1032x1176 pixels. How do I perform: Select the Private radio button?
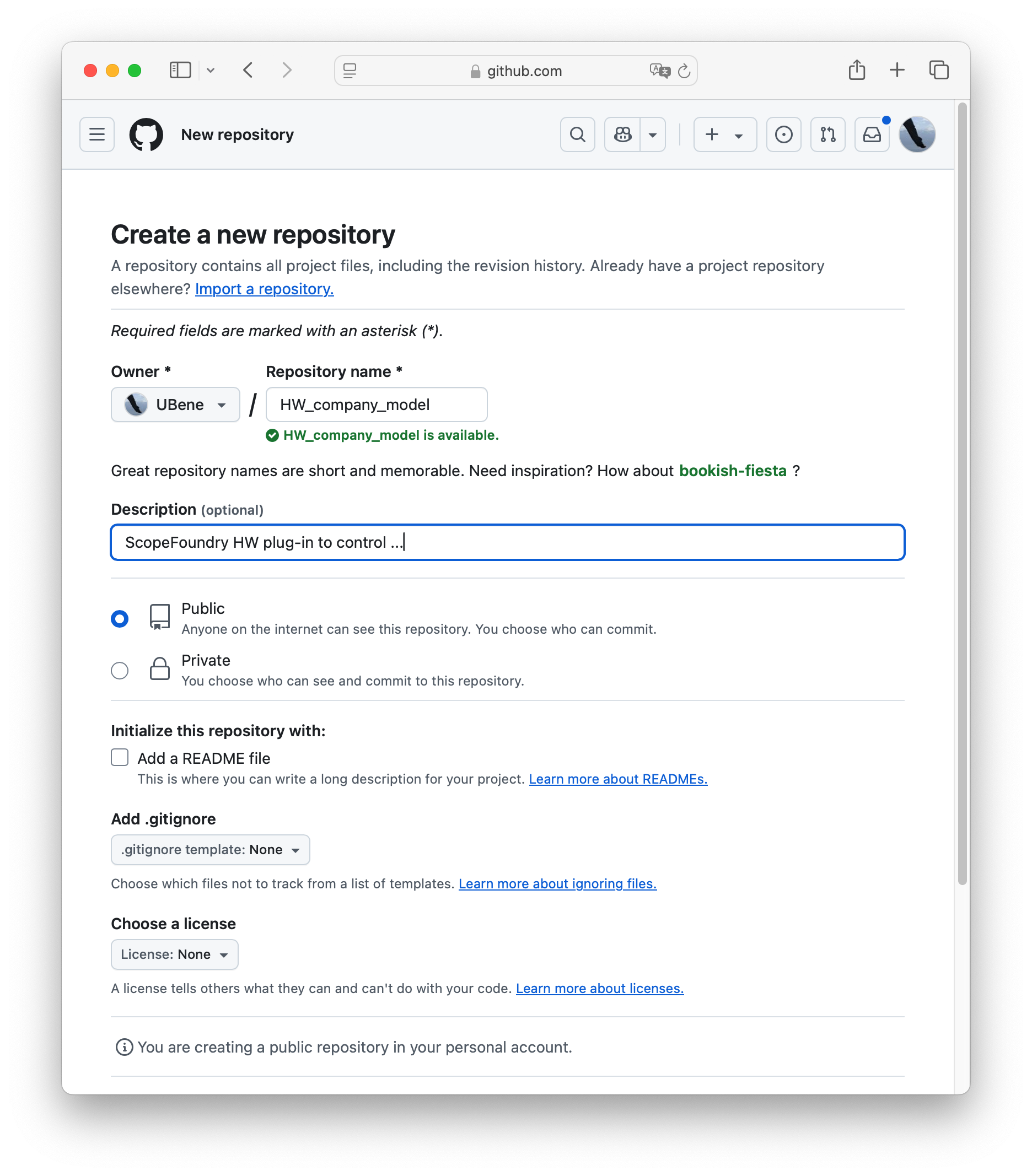(120, 670)
